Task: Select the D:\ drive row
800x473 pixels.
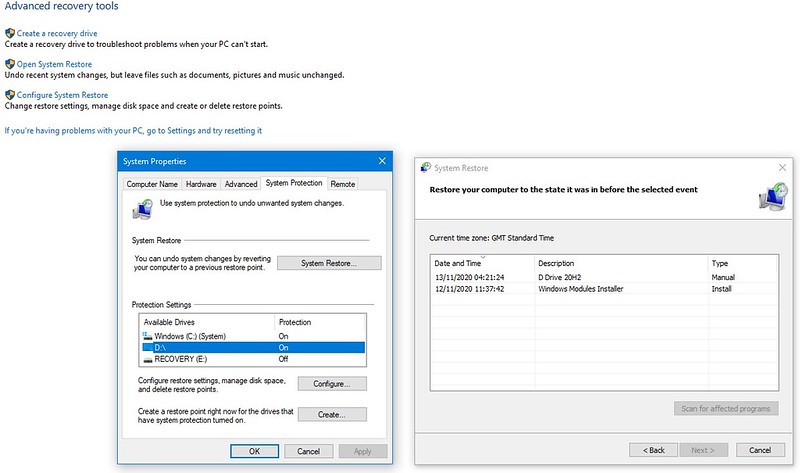Action: [x=253, y=347]
